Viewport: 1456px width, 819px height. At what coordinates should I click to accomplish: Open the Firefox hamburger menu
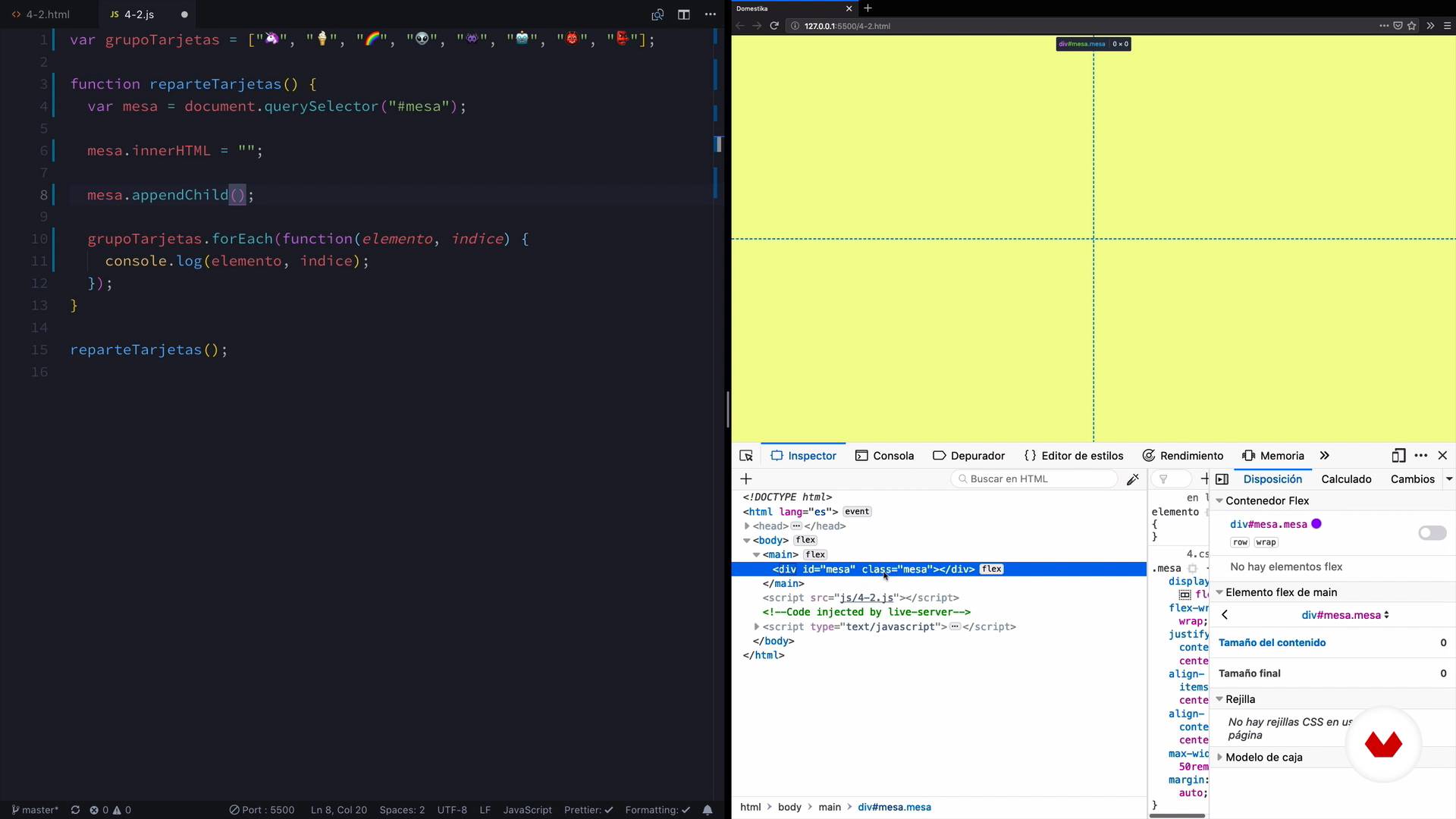1447,26
